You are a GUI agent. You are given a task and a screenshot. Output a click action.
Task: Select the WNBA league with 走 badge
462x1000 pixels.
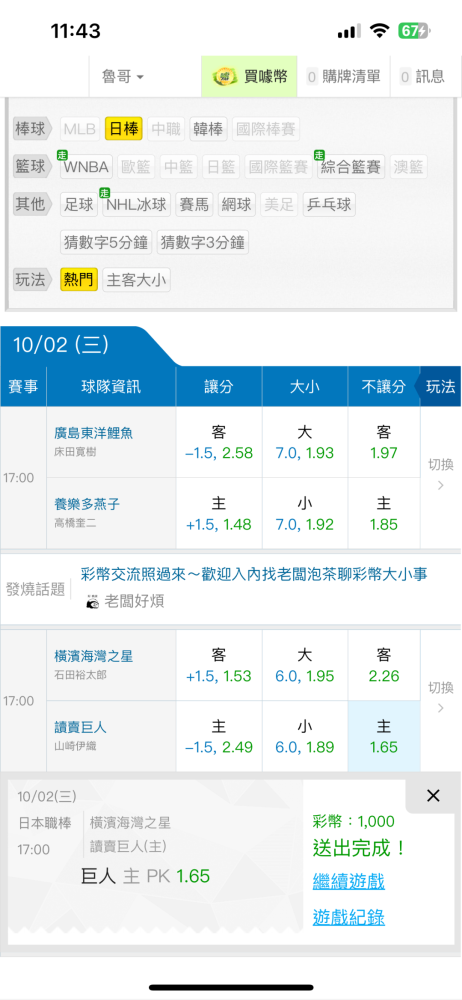tap(87, 167)
